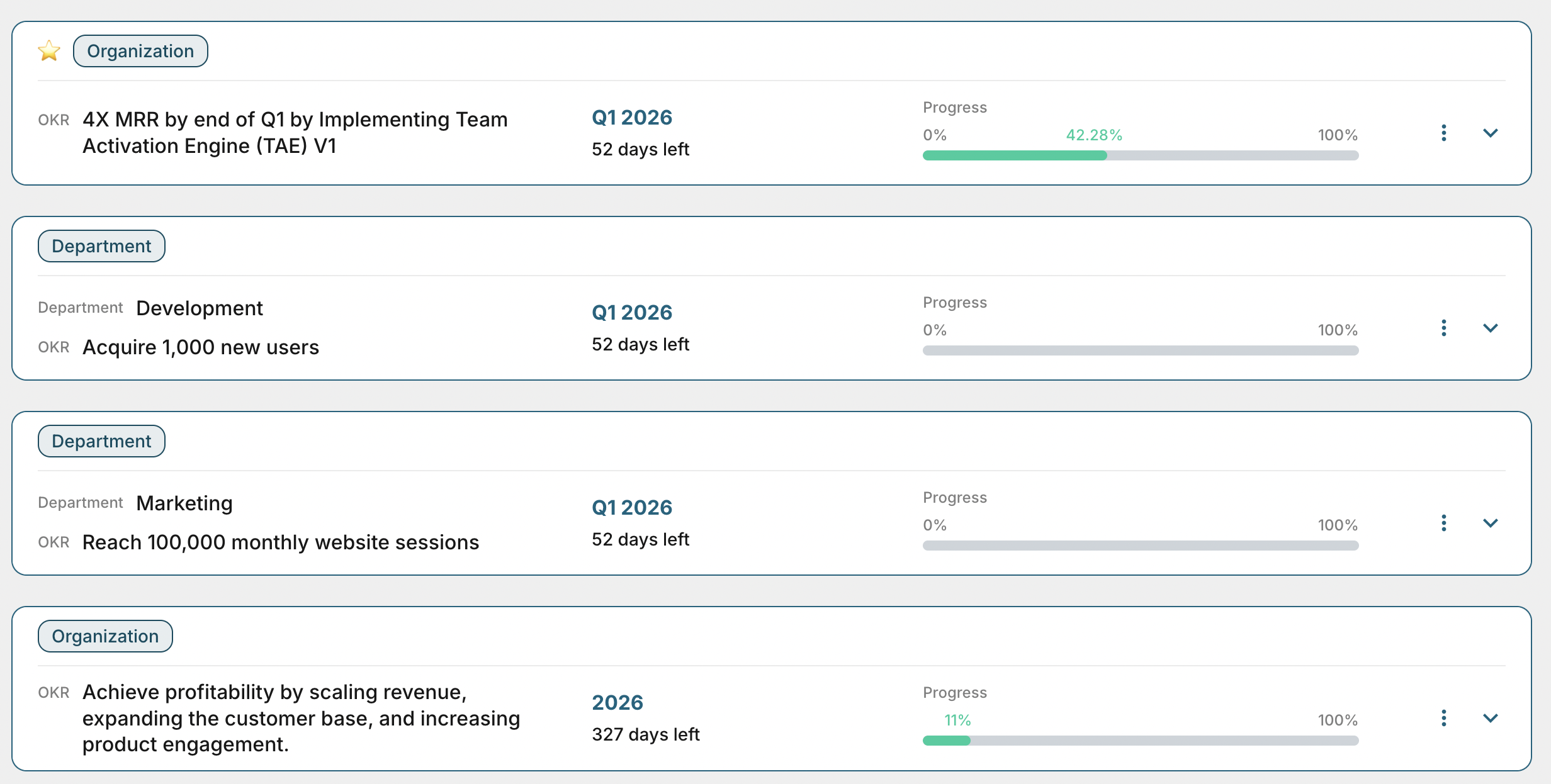Select the Organization tag on the bottom card
Screen dimensions: 1551x784
coord(104,636)
